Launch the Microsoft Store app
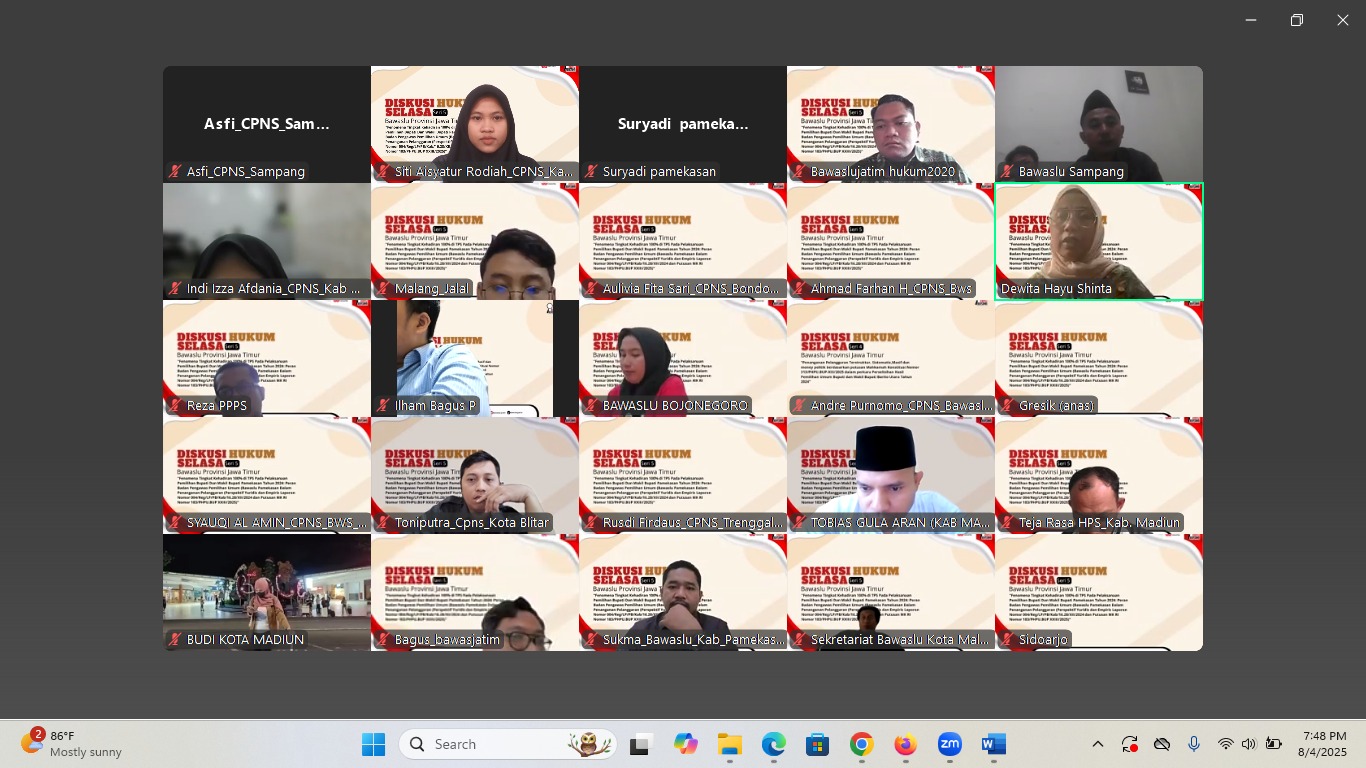The image size is (1366, 768). tap(817, 745)
